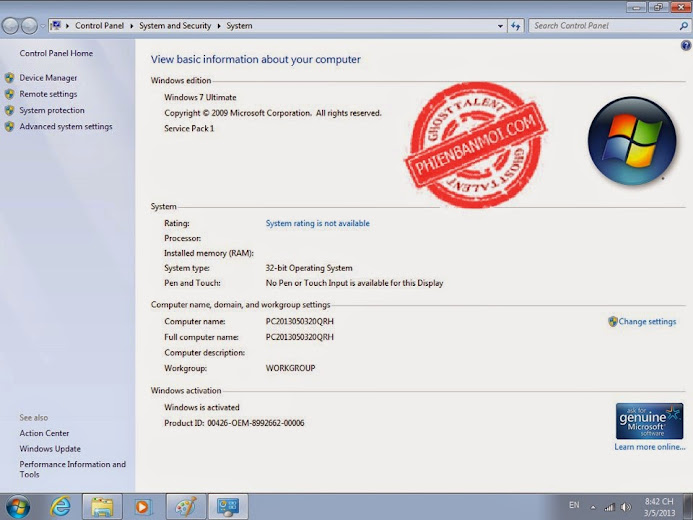
Task: Click the address bar computer icon
Action: [x=56, y=26]
